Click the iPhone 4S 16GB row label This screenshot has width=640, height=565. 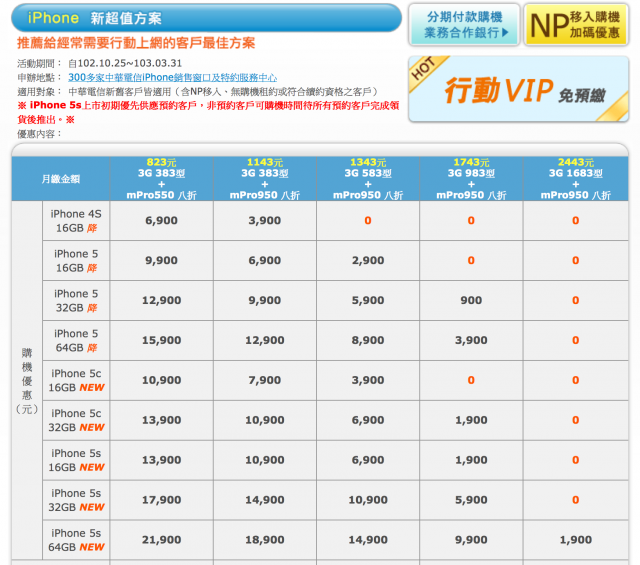pyautogui.click(x=76, y=221)
